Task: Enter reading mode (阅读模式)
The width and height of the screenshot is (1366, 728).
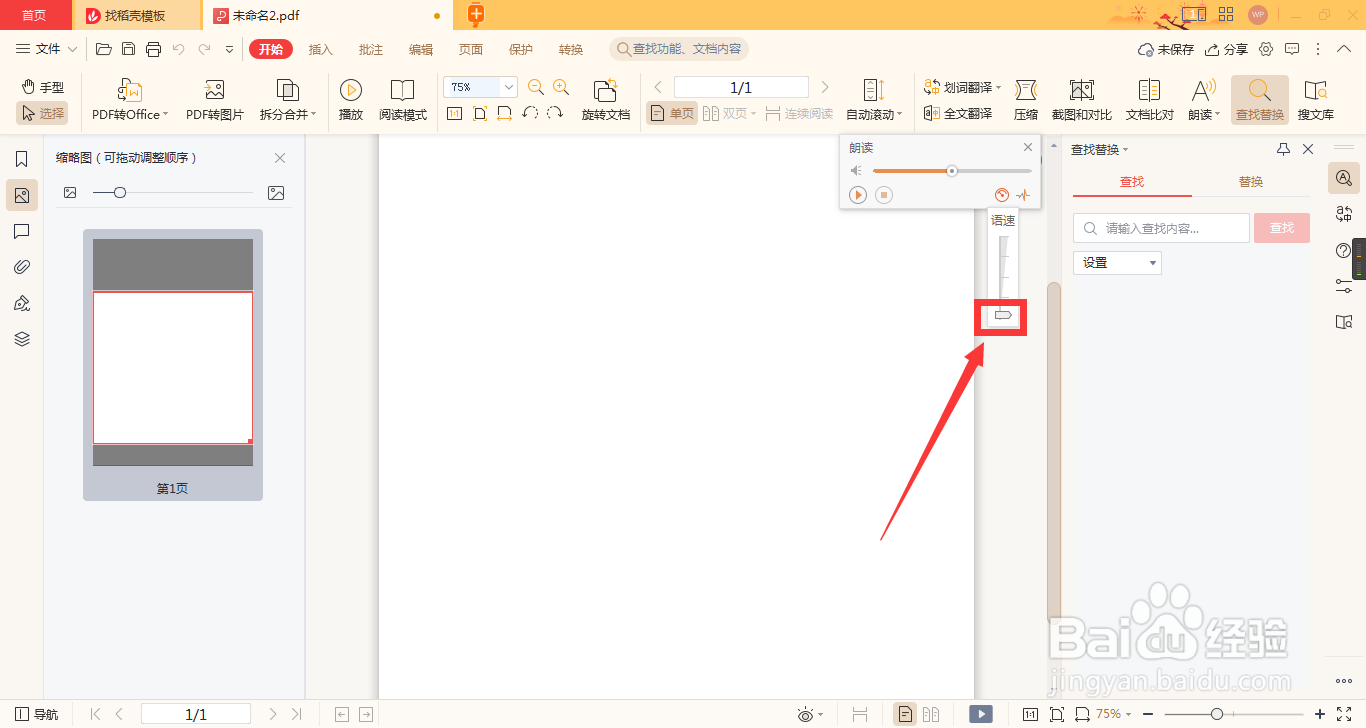Action: tap(403, 100)
